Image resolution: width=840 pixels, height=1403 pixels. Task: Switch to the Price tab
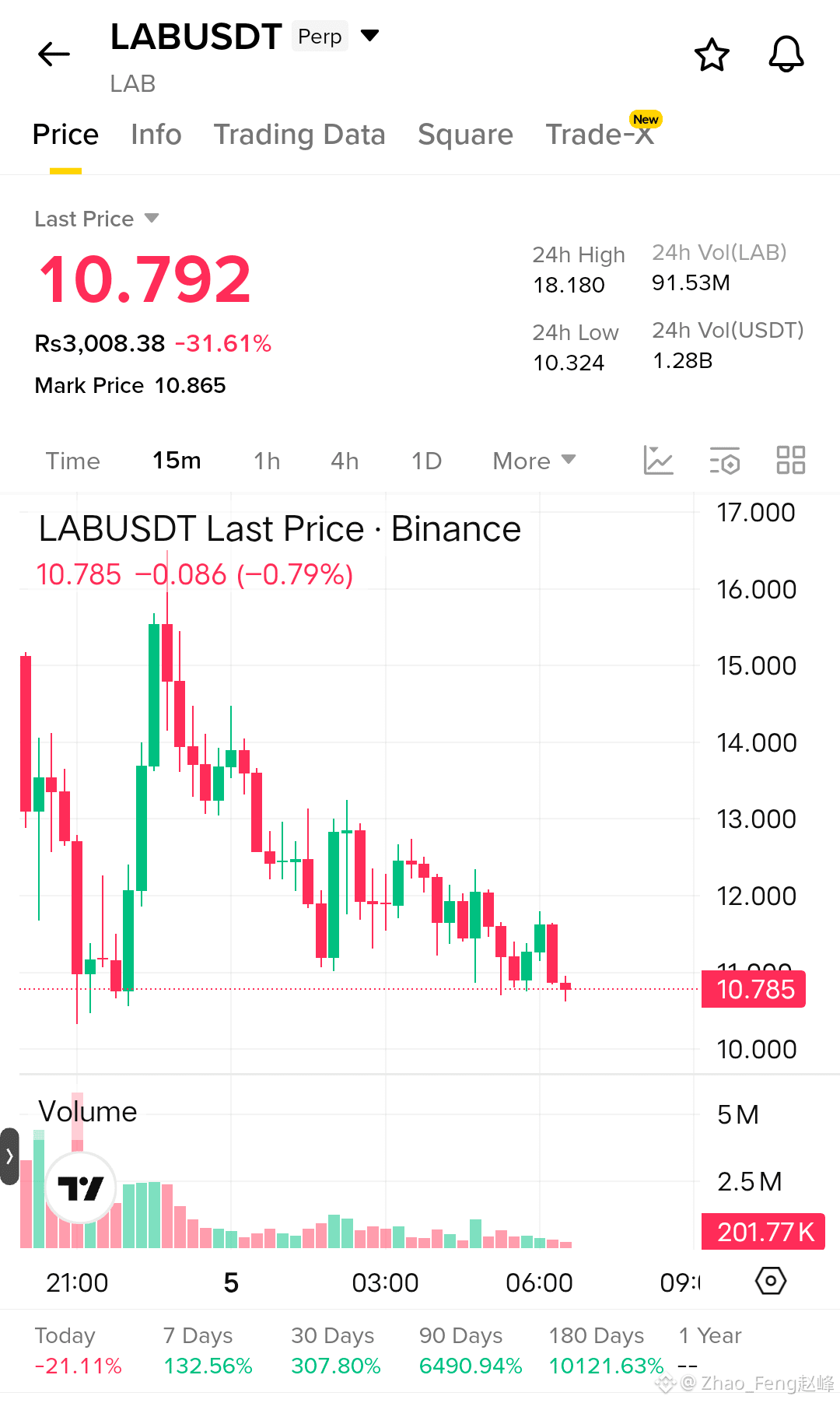click(65, 135)
